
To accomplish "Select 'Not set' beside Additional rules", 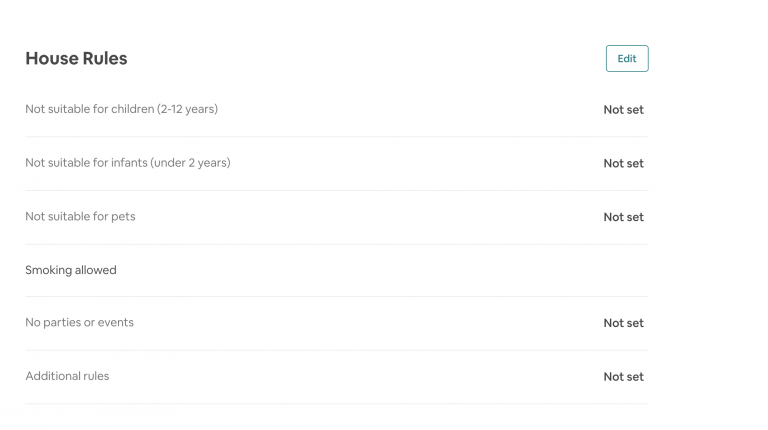I will pos(623,377).
